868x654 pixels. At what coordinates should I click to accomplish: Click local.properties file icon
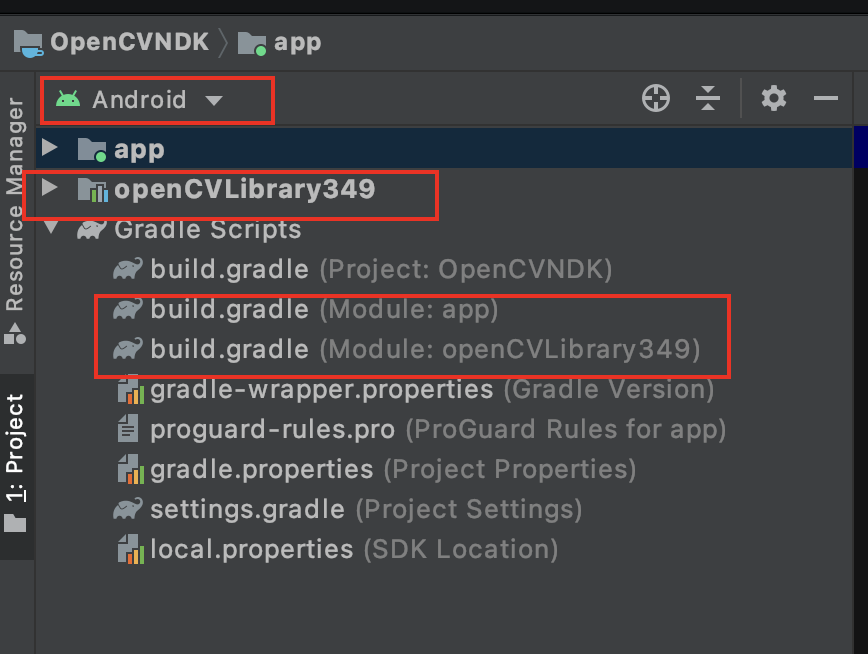click(x=131, y=549)
